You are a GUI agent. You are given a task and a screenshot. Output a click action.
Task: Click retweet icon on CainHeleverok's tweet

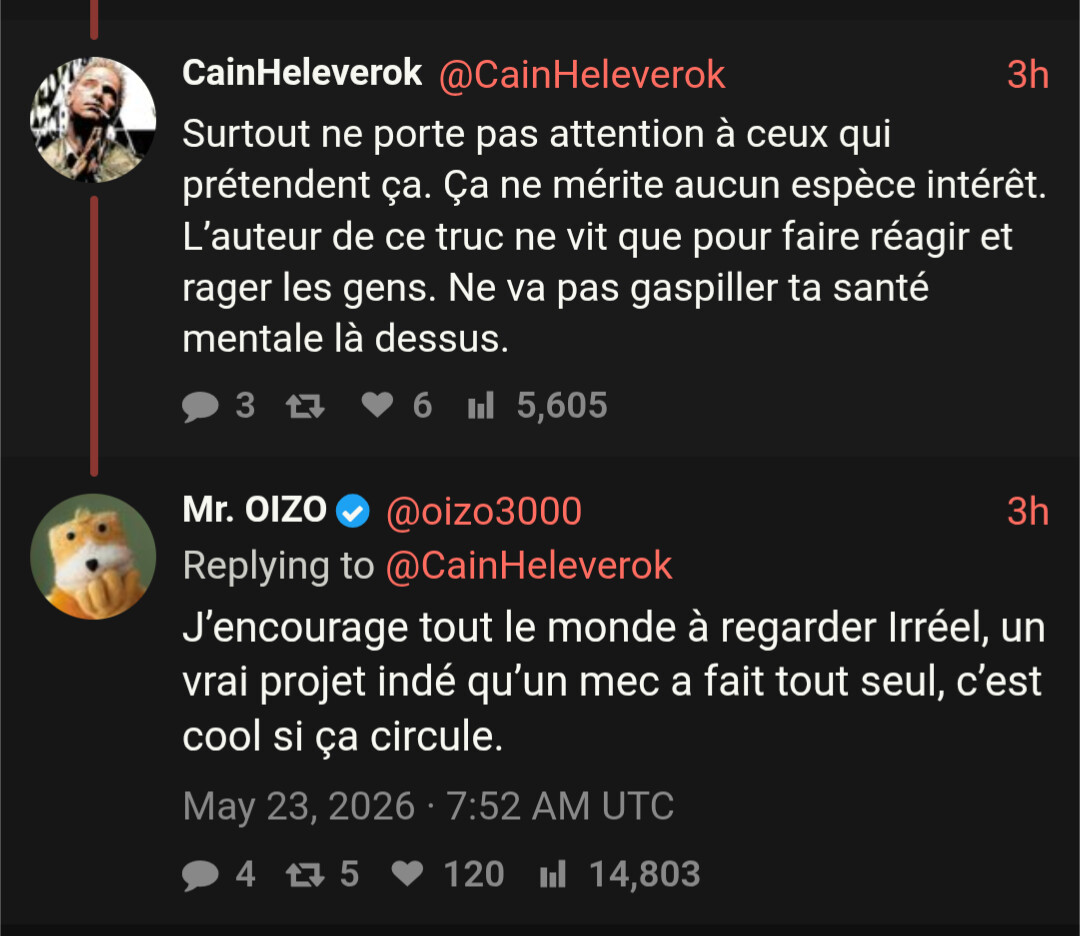[305, 406]
